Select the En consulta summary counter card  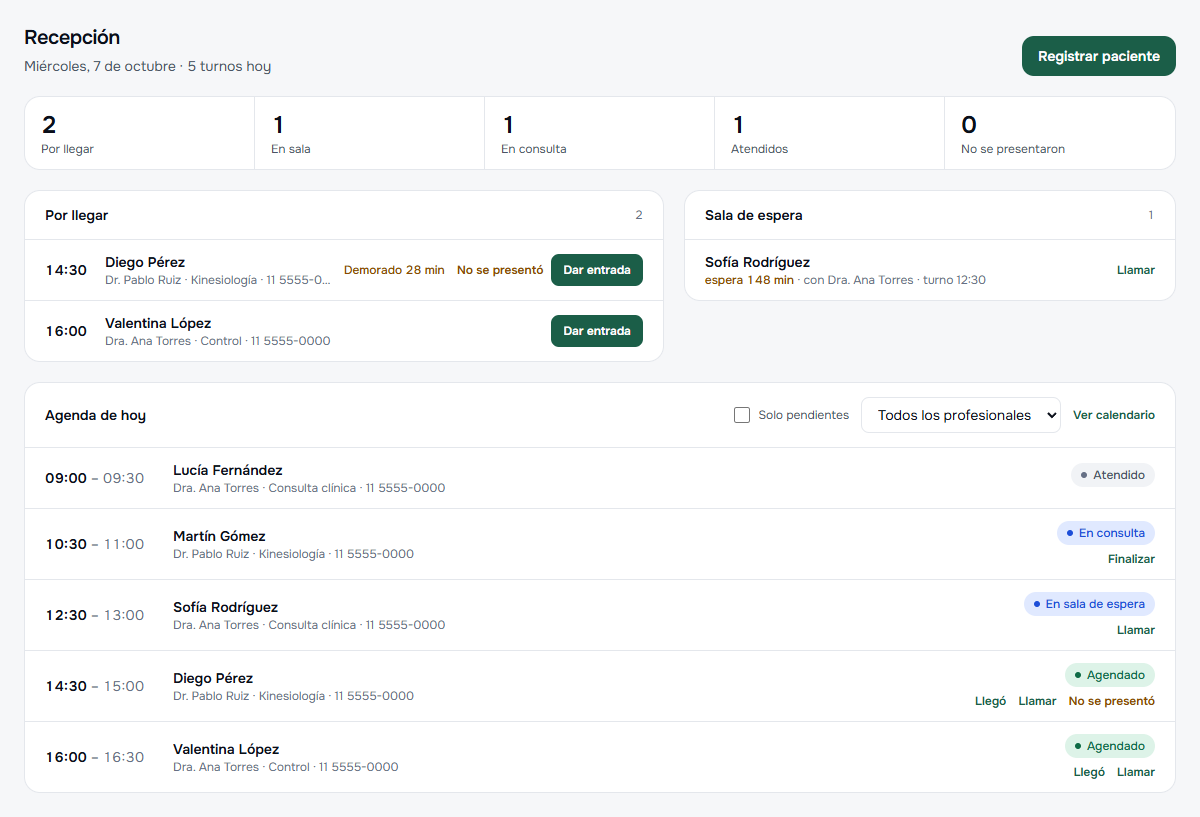pyautogui.click(x=600, y=133)
